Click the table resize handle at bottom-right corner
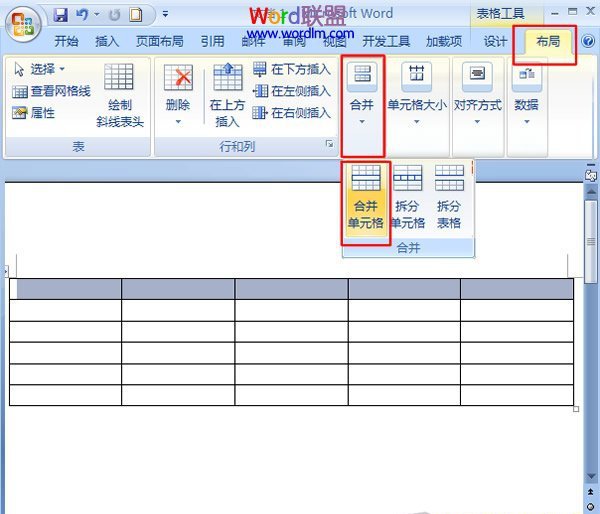The height and width of the screenshot is (514, 600). point(576,409)
